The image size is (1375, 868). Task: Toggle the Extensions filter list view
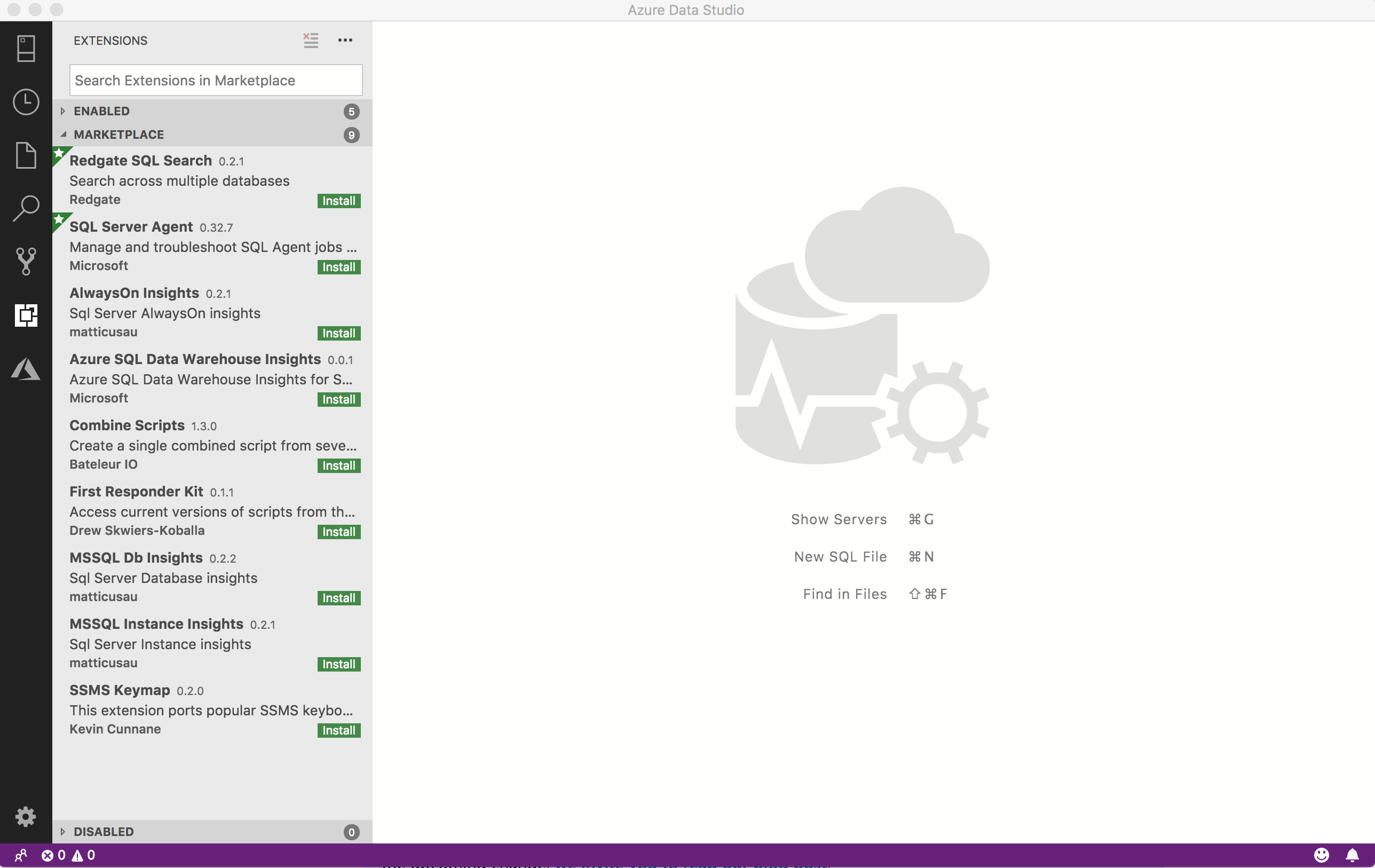311,40
